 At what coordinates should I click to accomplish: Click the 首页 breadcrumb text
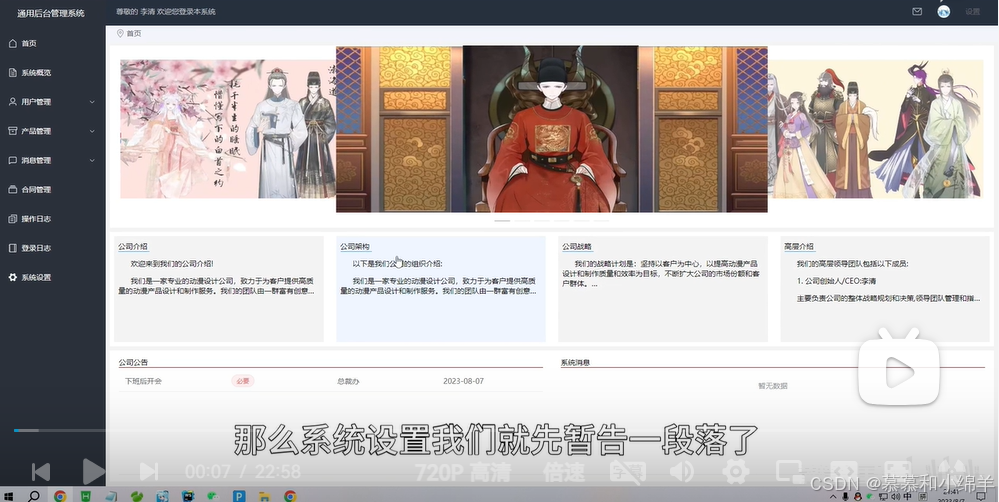pyautogui.click(x=134, y=33)
